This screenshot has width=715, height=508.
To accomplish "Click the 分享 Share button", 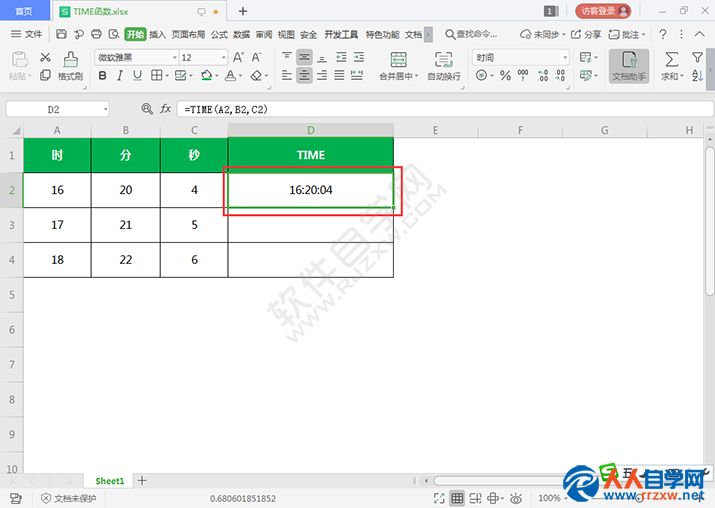I will [586, 34].
